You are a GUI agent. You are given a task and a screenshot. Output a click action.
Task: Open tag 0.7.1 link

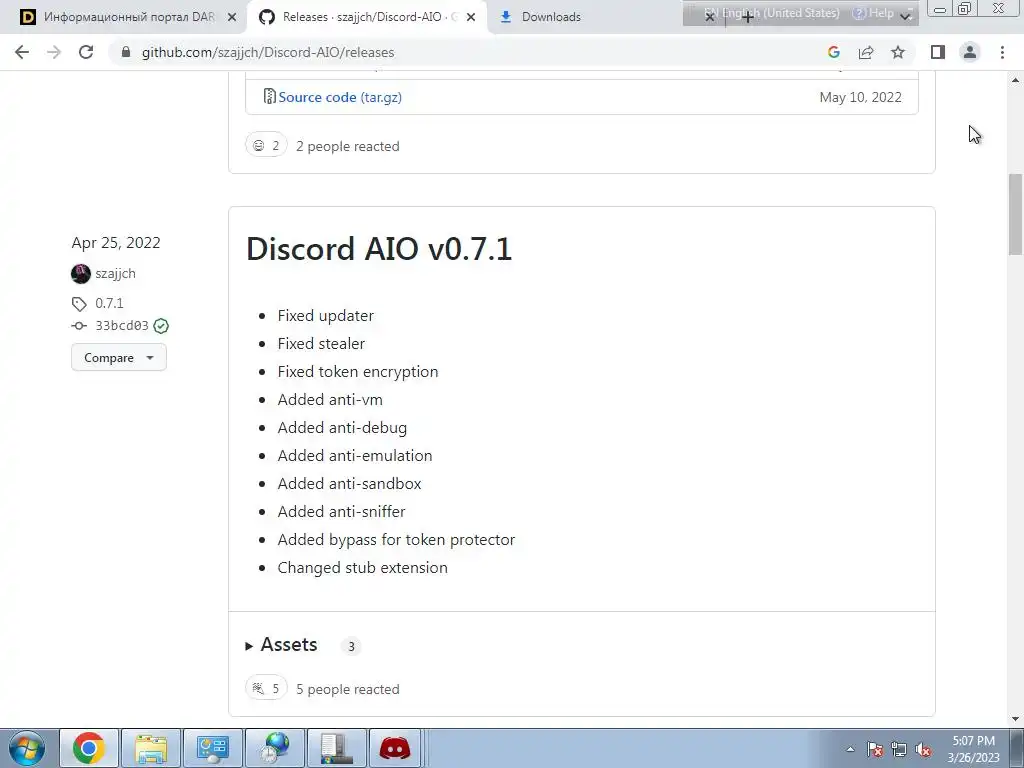tap(109, 303)
